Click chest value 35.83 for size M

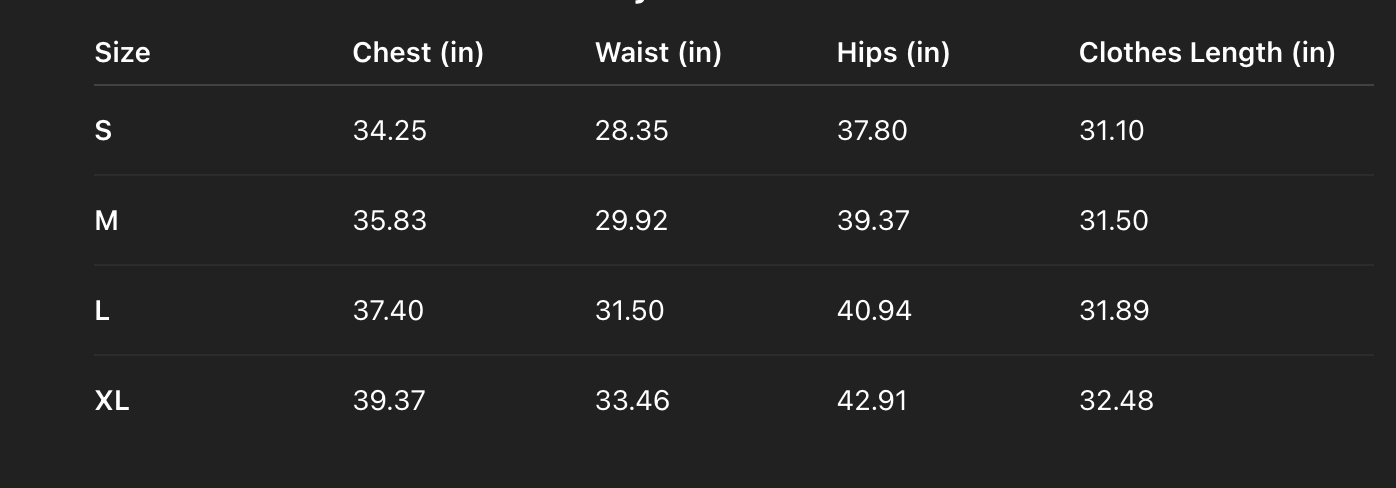coord(389,221)
